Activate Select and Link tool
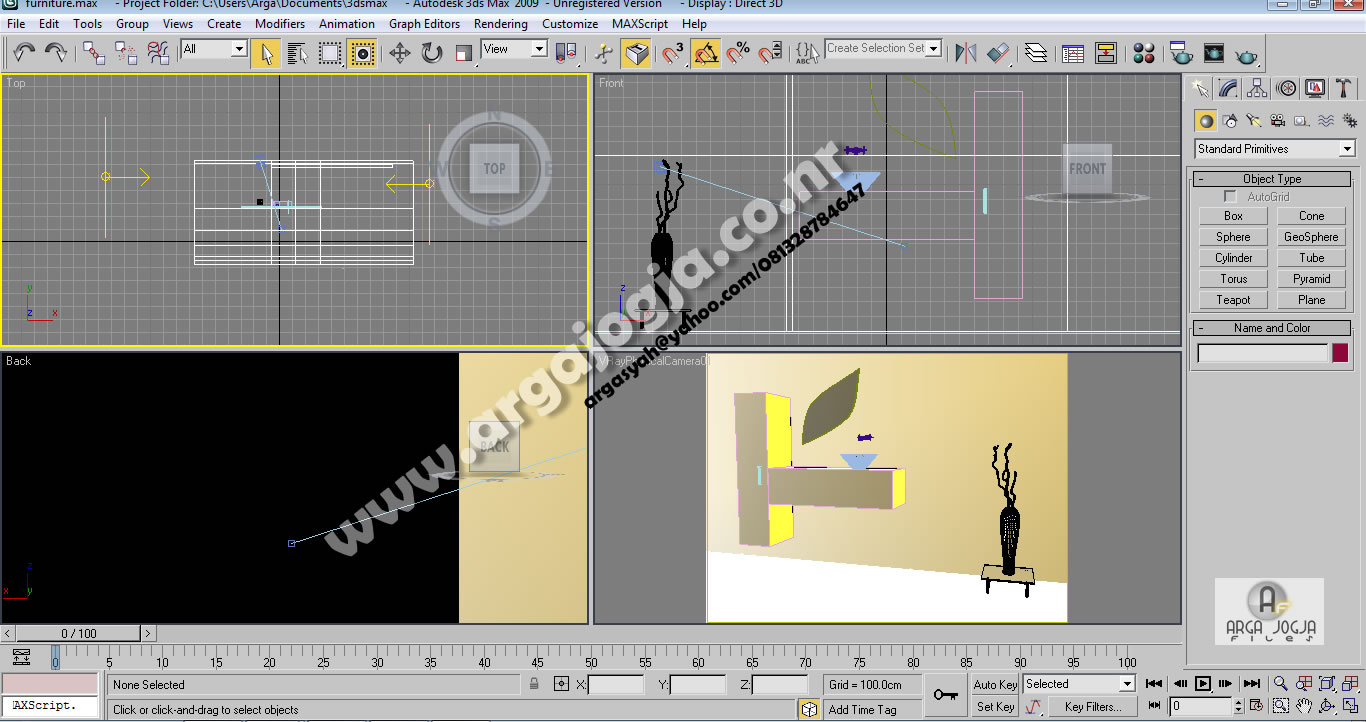 (x=94, y=52)
